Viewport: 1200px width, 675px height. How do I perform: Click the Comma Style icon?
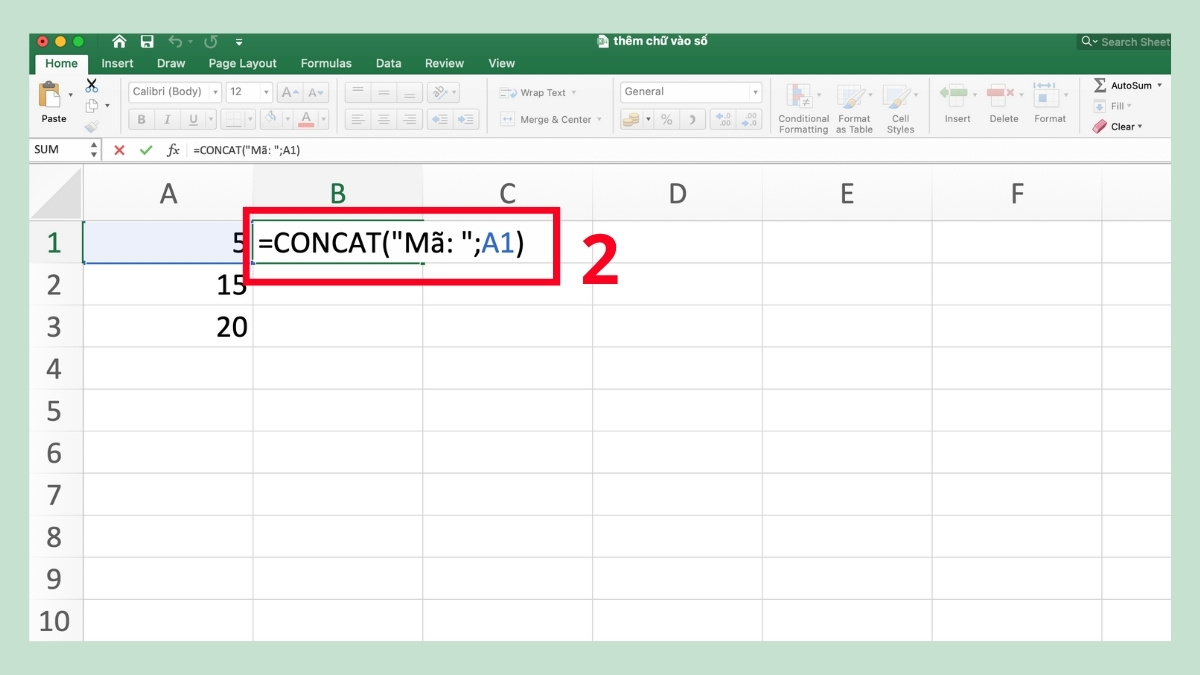(691, 119)
